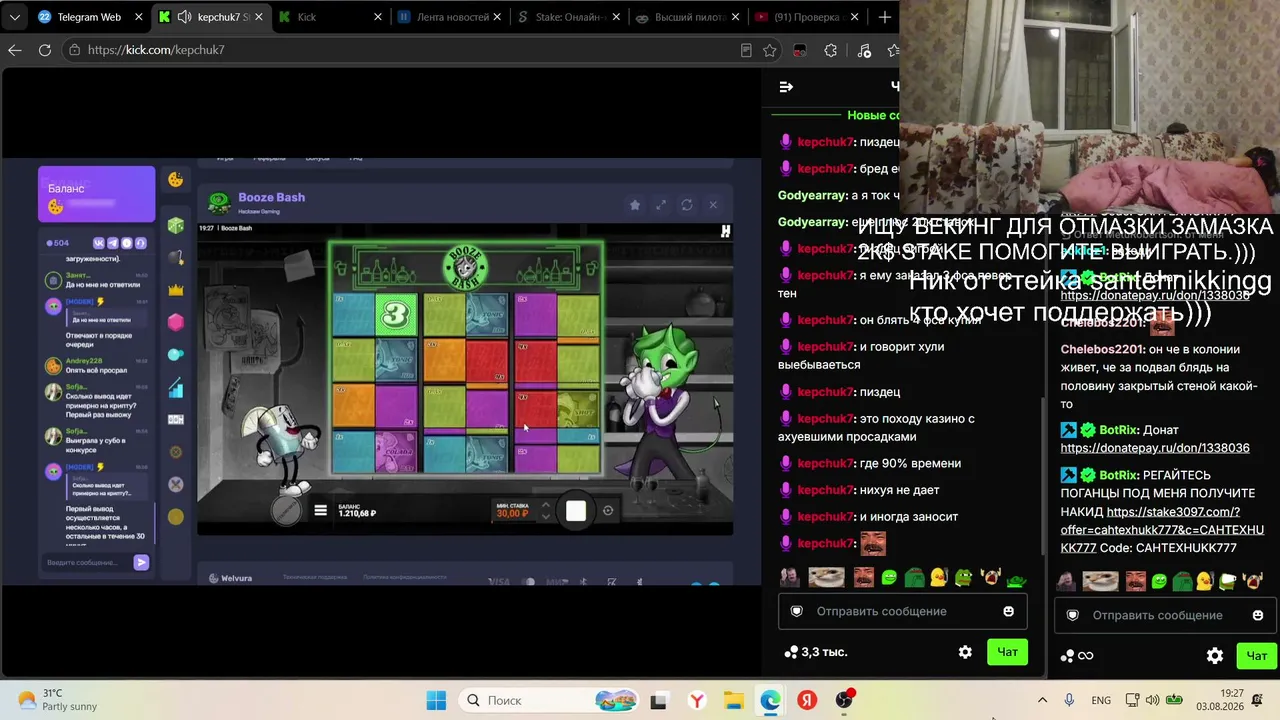Click the green Чат button in left chat
This screenshot has width=1280, height=720.
[x=1007, y=652]
